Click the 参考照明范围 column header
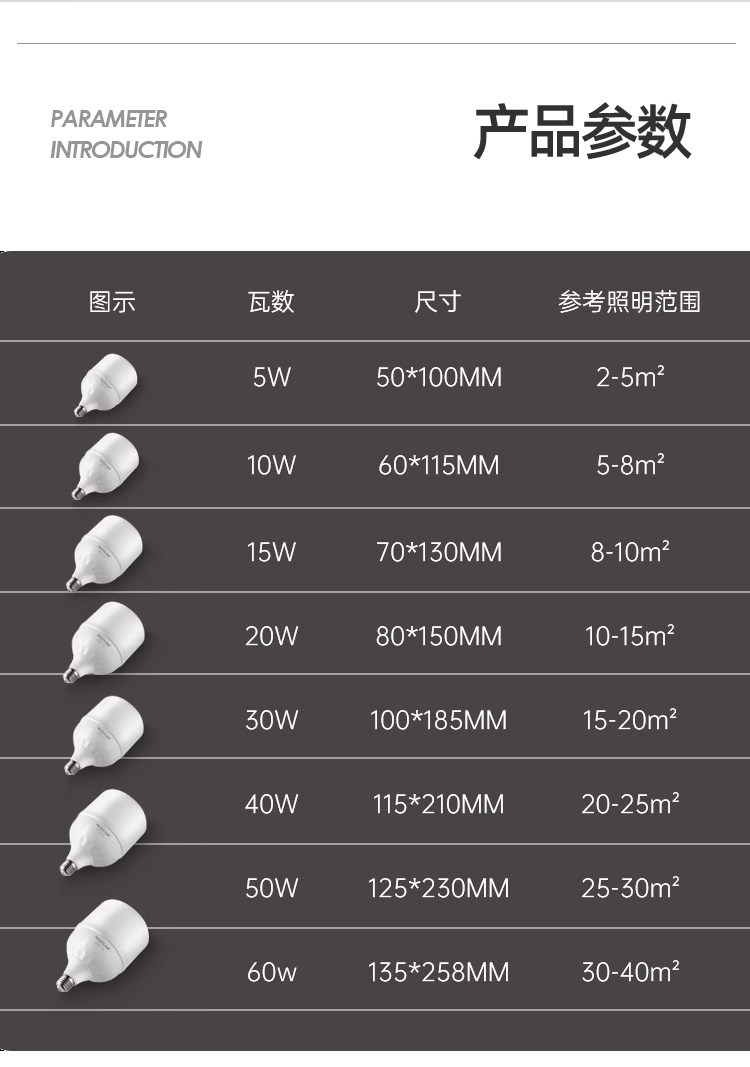 (x=630, y=302)
